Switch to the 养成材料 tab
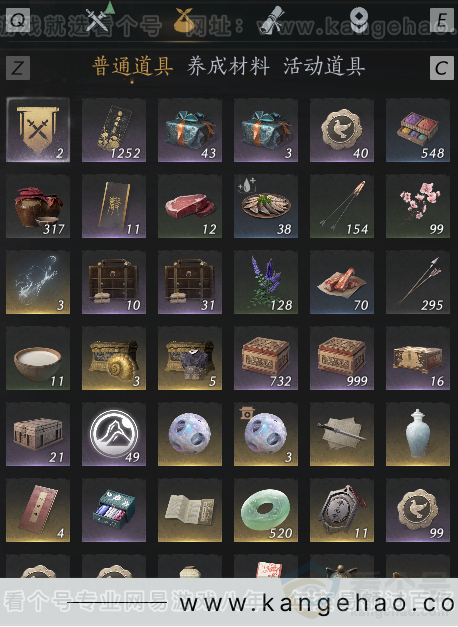The width and height of the screenshot is (458, 627). pos(228,66)
